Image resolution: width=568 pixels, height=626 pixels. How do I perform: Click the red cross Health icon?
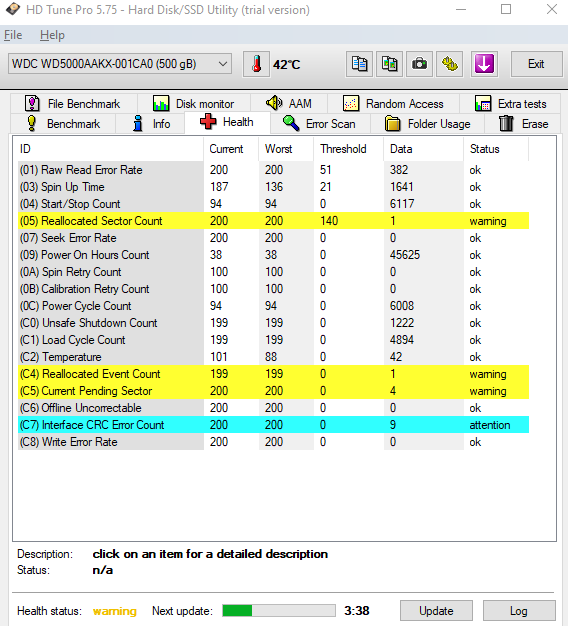coord(208,121)
